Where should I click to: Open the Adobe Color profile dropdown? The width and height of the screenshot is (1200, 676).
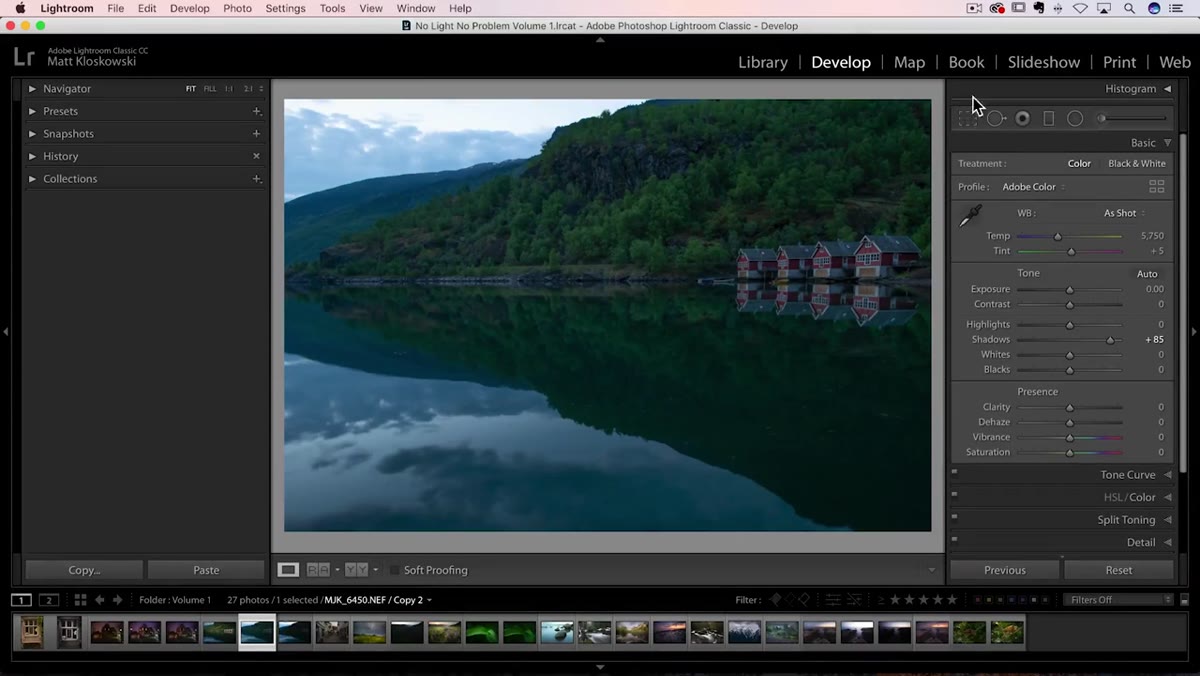point(1034,187)
